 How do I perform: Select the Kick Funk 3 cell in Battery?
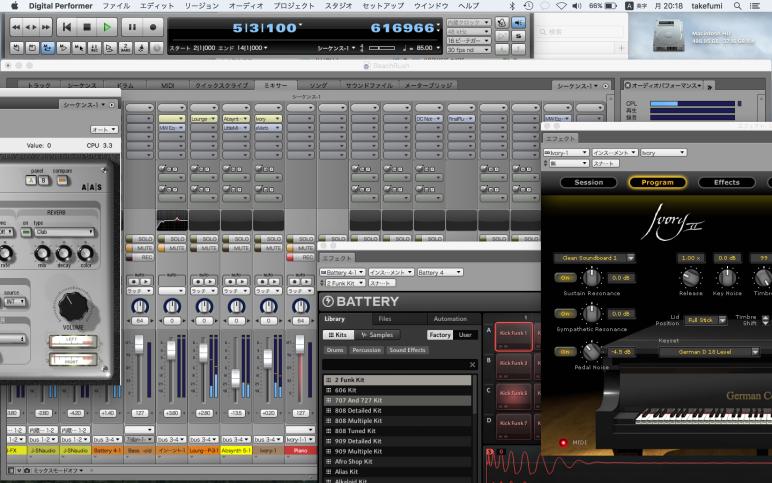(x=514, y=397)
